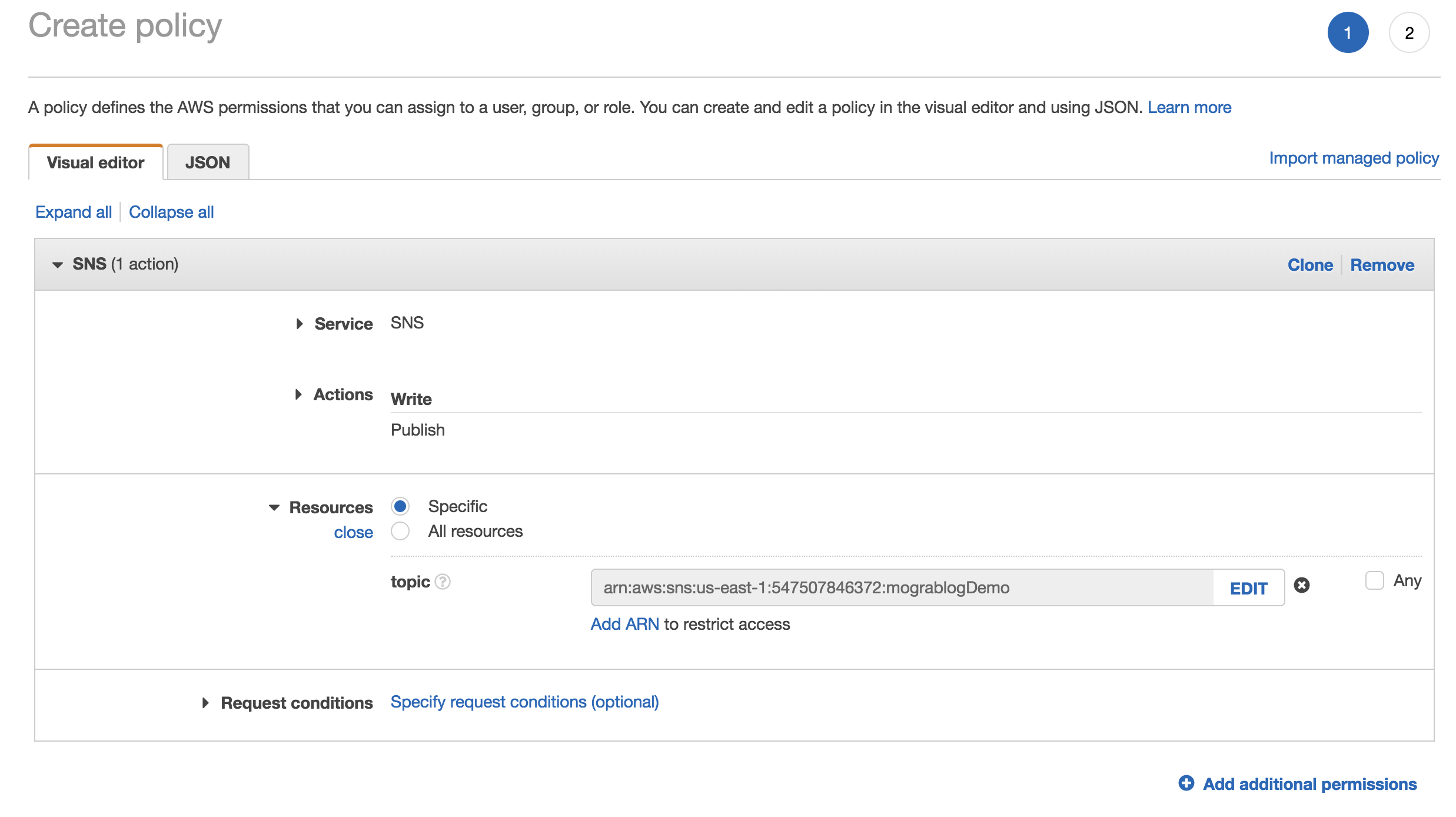Expand the Service row
This screenshot has height=817, width=1456.
tap(300, 324)
